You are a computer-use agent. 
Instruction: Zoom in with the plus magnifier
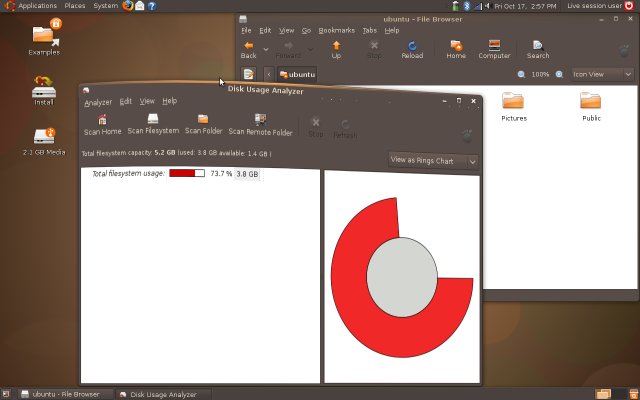pos(559,74)
